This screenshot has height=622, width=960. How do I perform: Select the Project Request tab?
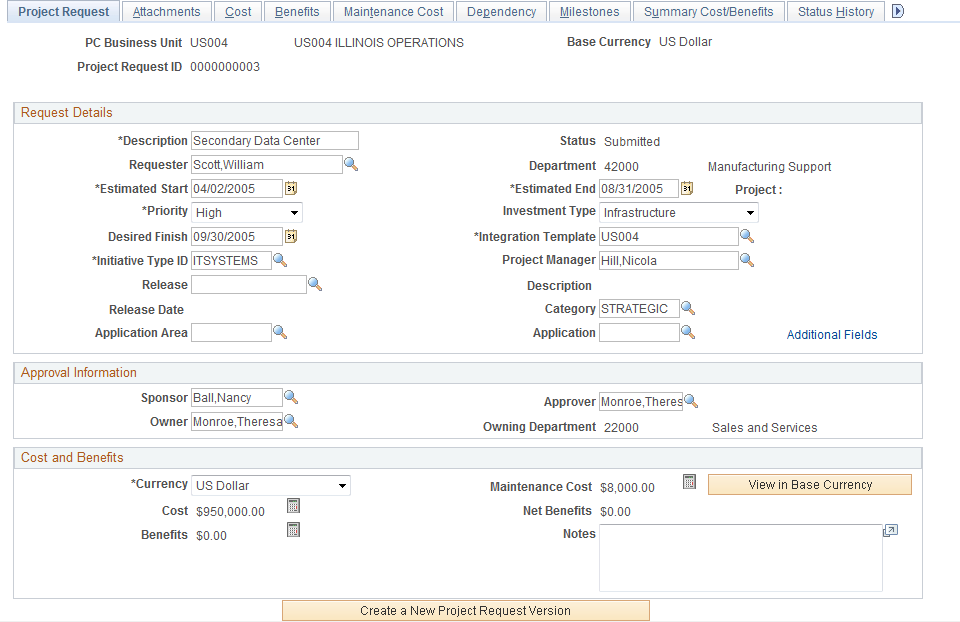[x=64, y=12]
